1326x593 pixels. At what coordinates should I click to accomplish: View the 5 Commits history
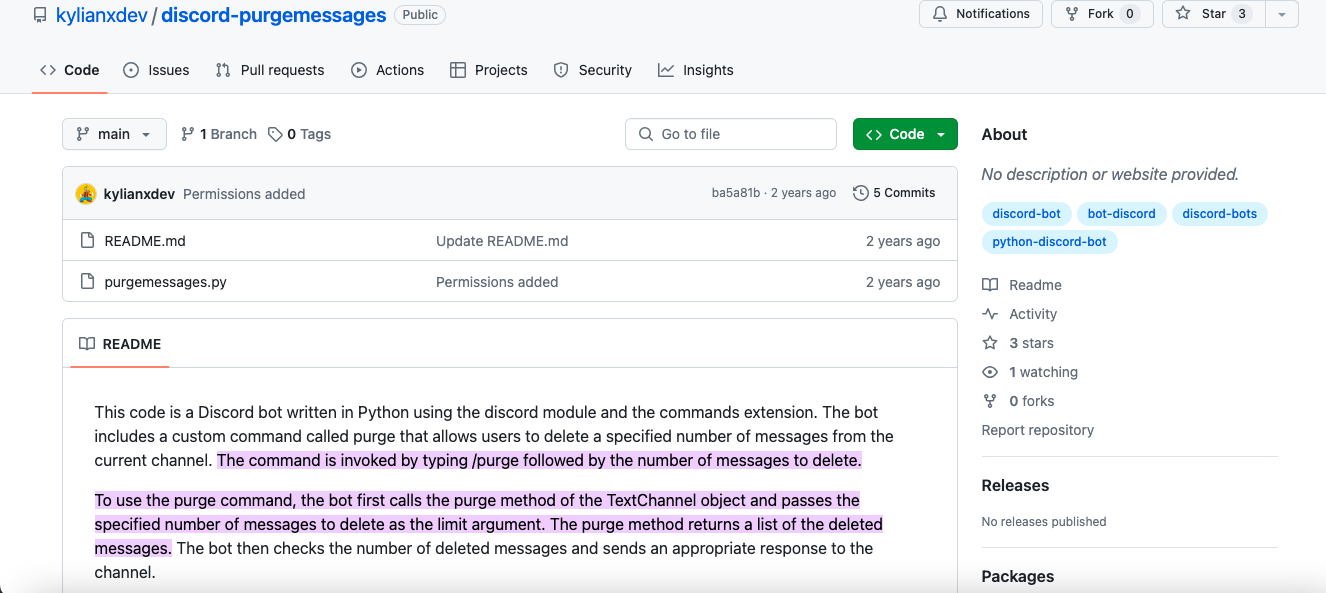point(894,193)
